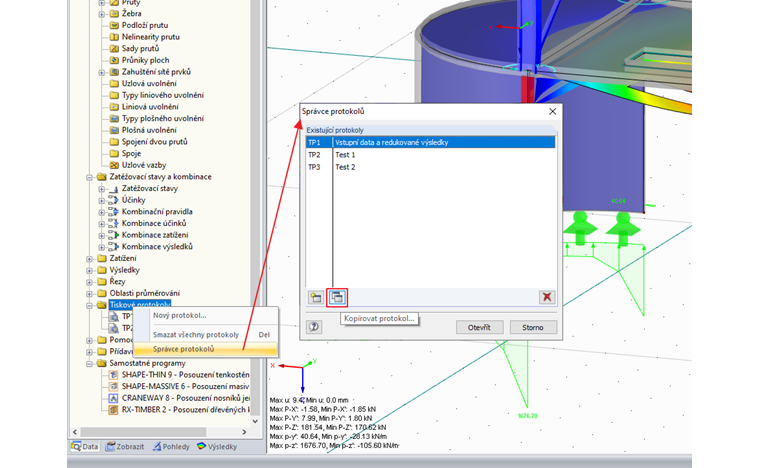Select Uzlové vazby tree item
This screenshot has width=760, height=468.
click(x=144, y=165)
